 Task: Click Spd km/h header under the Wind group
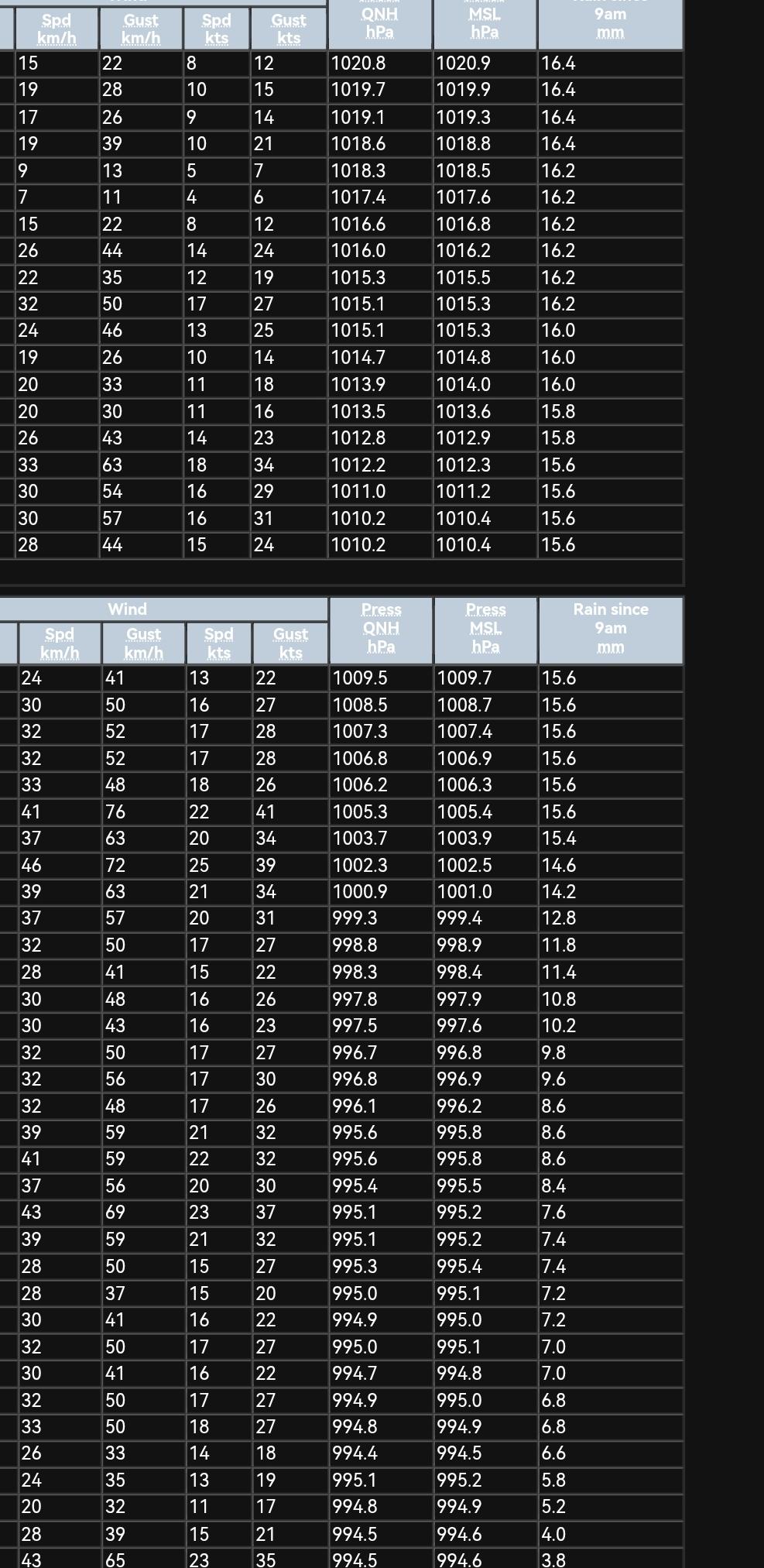[60, 643]
